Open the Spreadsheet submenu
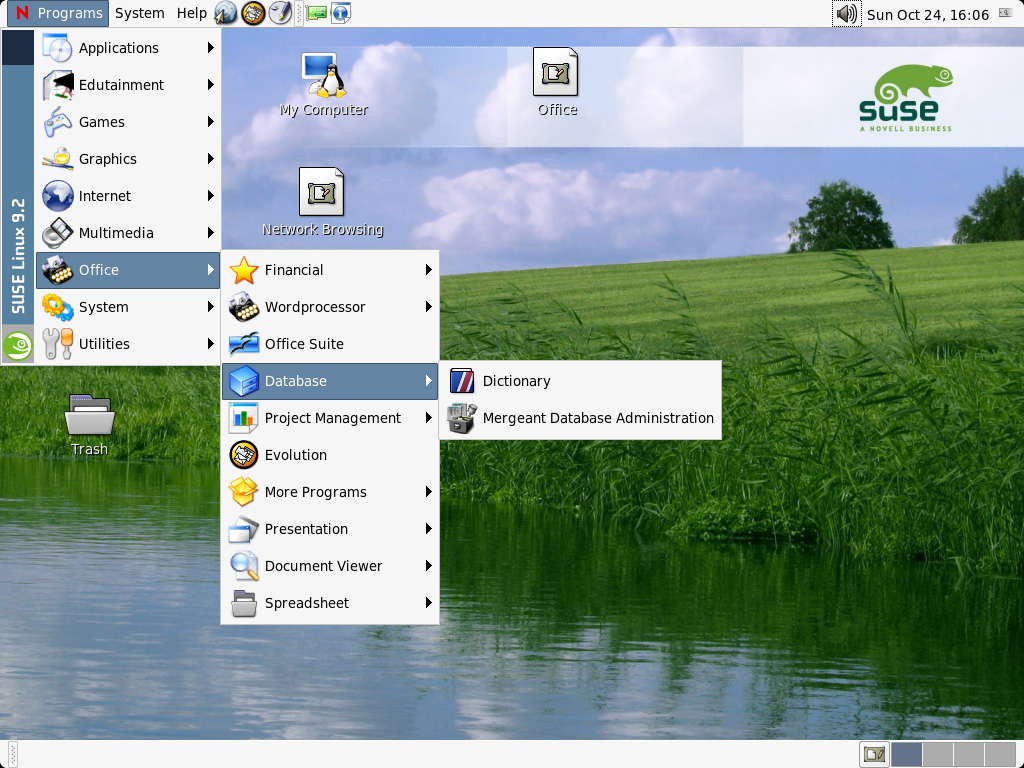This screenshot has height=768, width=1024. [x=330, y=603]
